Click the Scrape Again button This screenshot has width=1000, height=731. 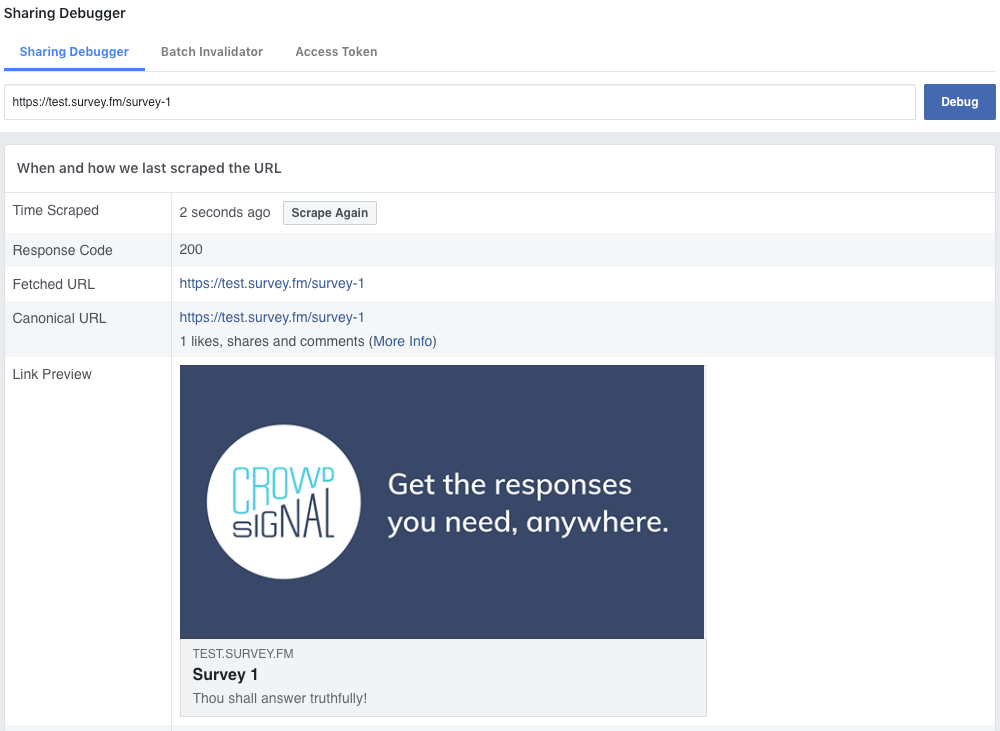(329, 213)
